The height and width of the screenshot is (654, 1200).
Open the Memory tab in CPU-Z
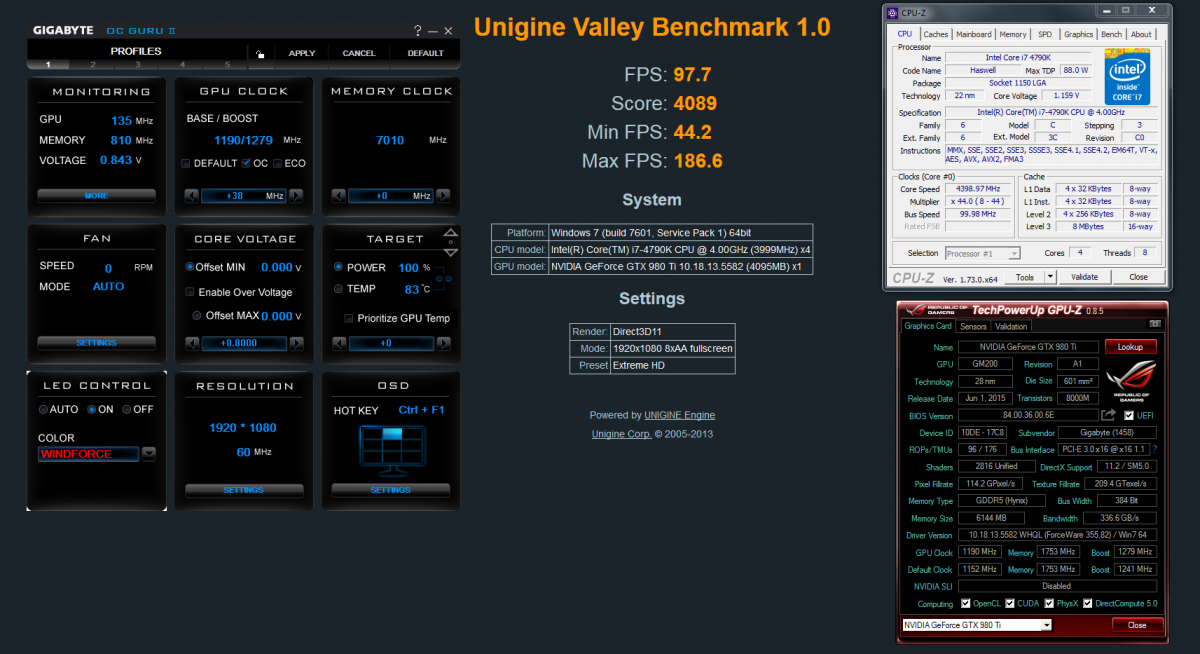coord(1013,34)
